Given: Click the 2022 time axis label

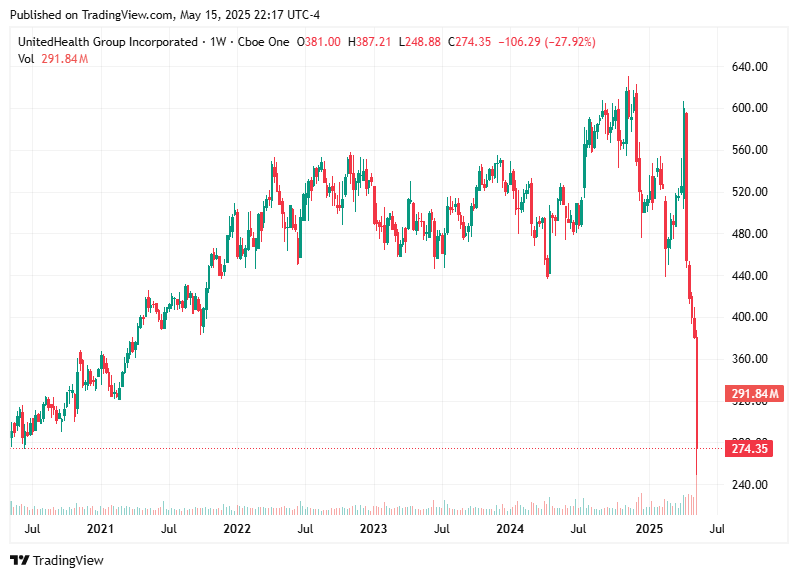Looking at the screenshot, I should pos(237,529).
